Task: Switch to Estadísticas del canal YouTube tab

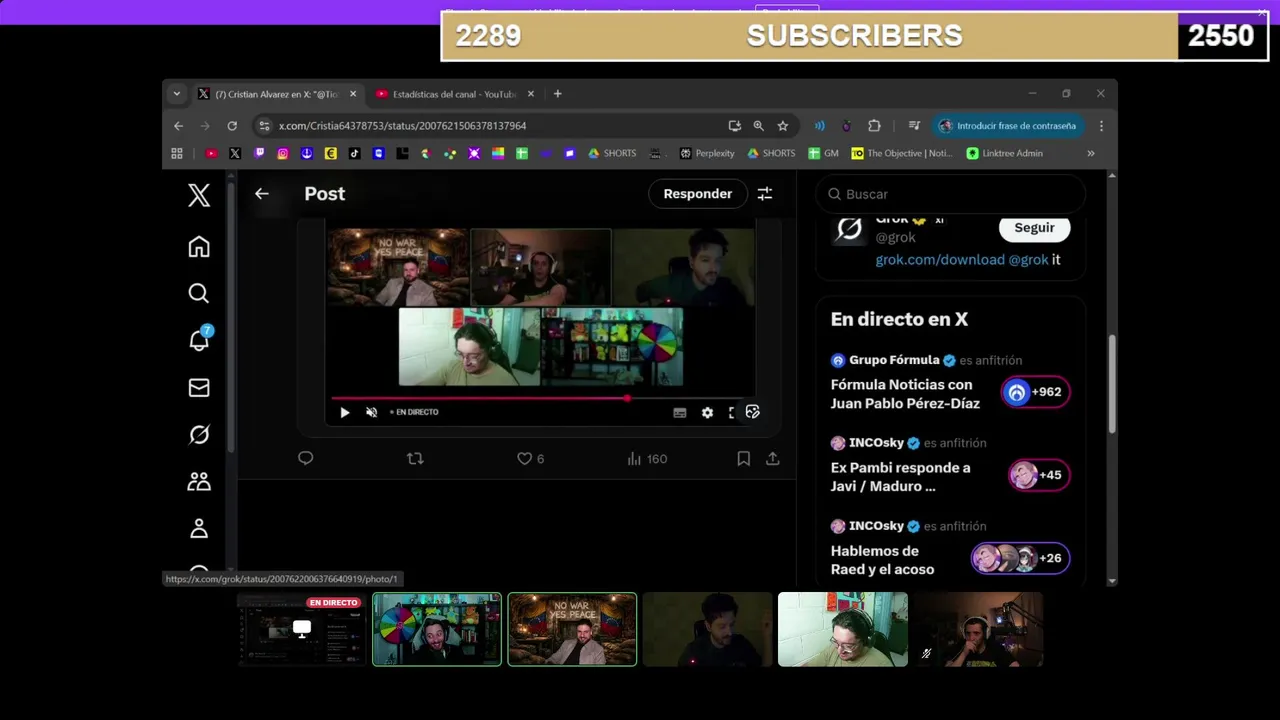Action: coord(455,94)
